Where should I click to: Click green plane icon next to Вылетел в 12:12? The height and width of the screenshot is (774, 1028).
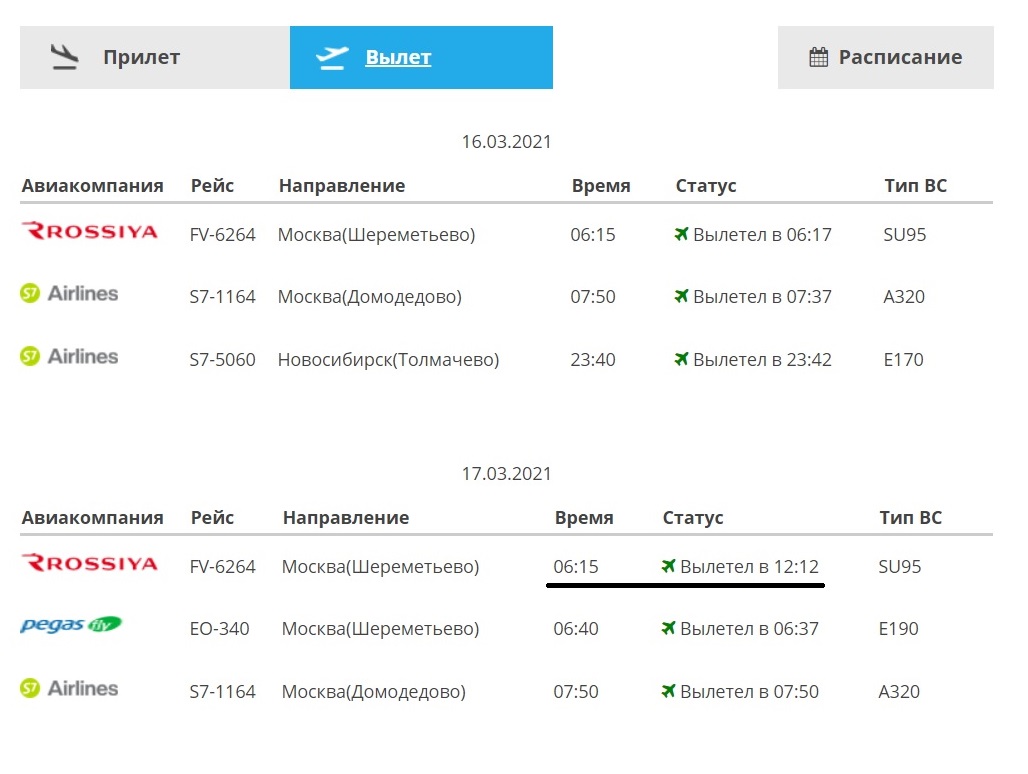669,566
